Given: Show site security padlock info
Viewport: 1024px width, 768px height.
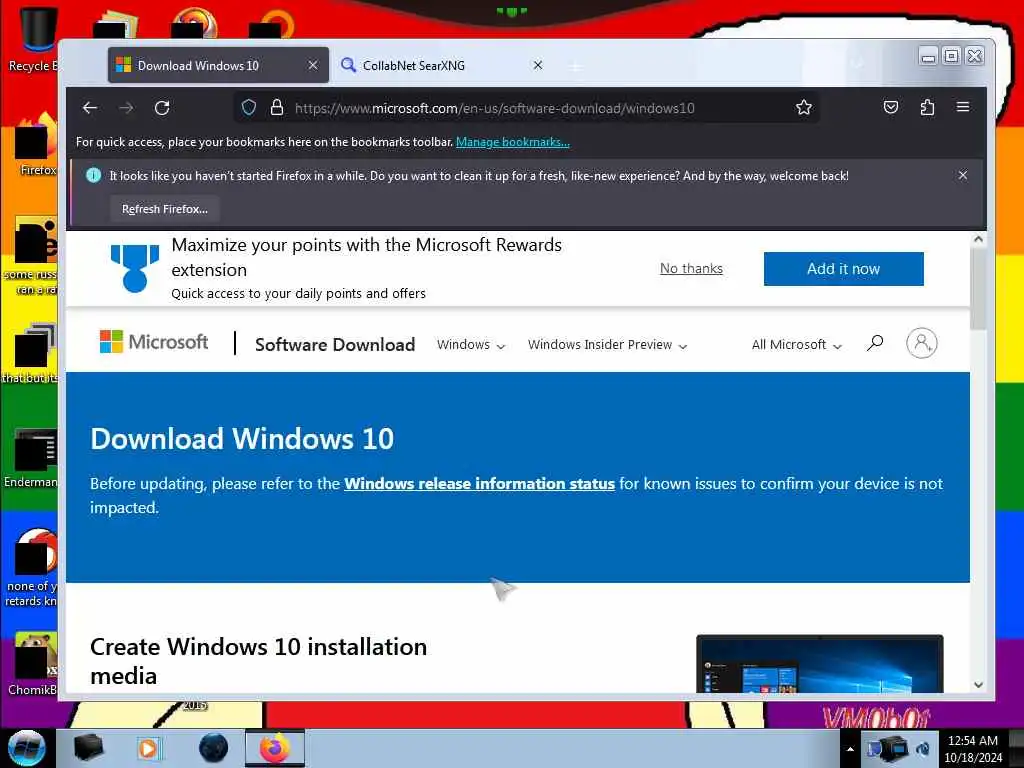Looking at the screenshot, I should [x=277, y=108].
